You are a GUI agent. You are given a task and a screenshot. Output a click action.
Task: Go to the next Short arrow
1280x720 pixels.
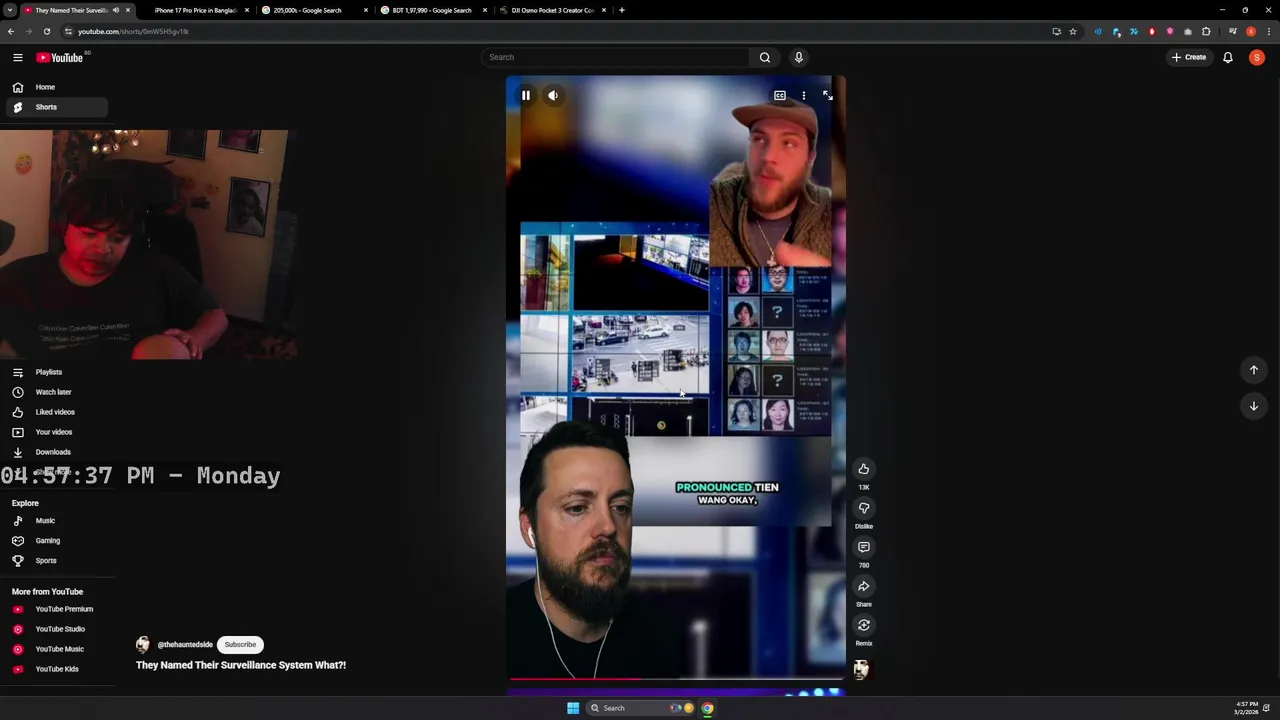pyautogui.click(x=1253, y=406)
